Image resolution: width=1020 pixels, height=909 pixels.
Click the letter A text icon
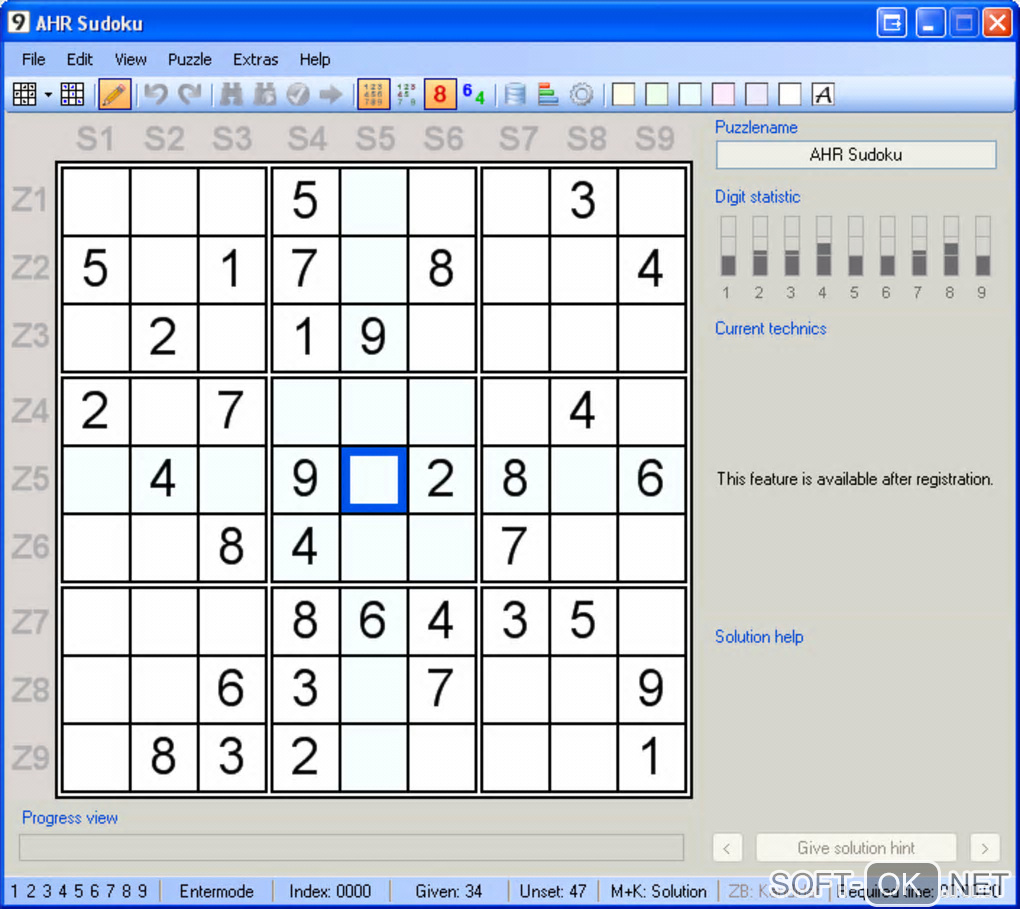point(823,94)
